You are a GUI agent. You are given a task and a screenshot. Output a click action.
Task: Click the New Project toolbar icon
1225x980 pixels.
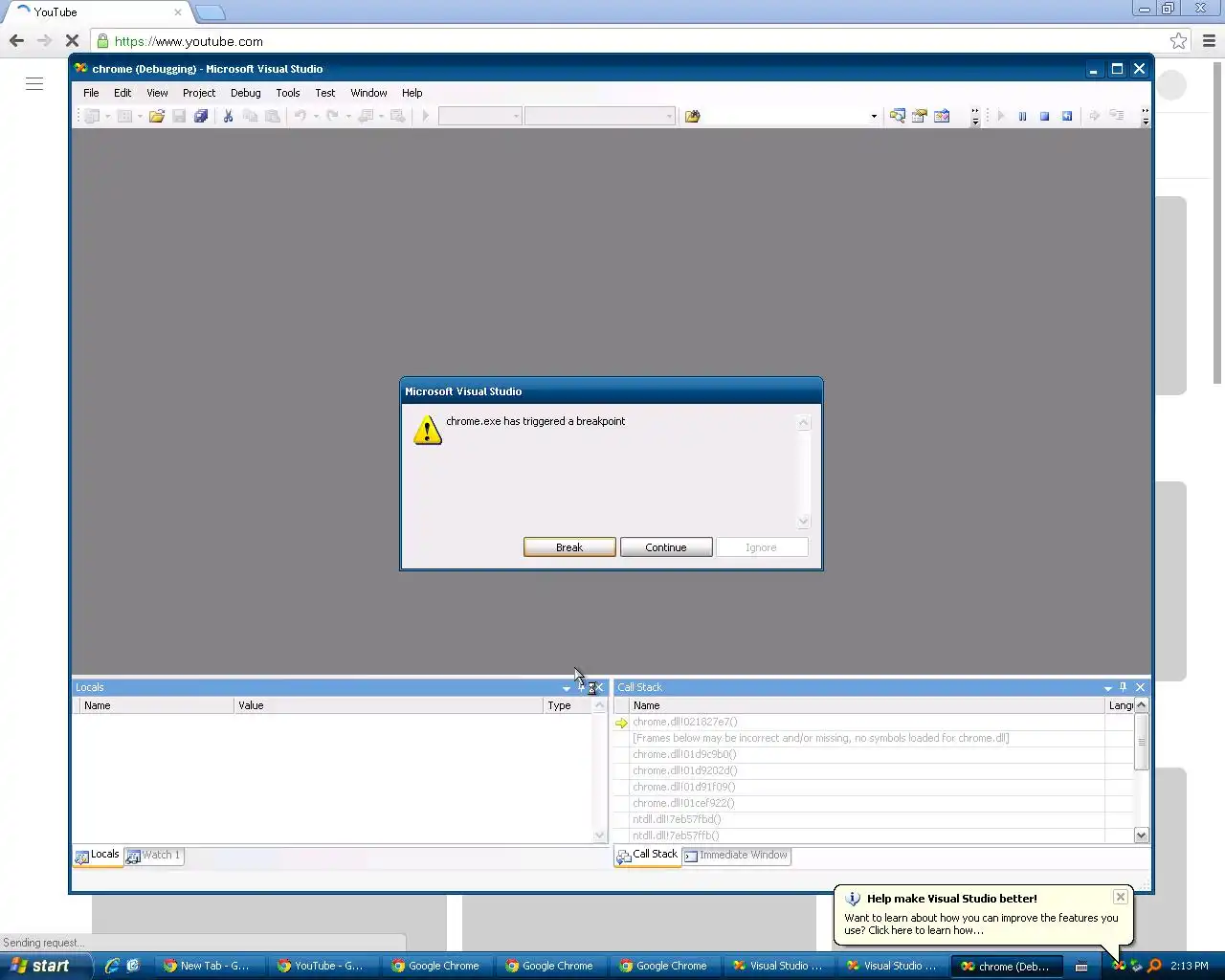pyautogui.click(x=92, y=116)
